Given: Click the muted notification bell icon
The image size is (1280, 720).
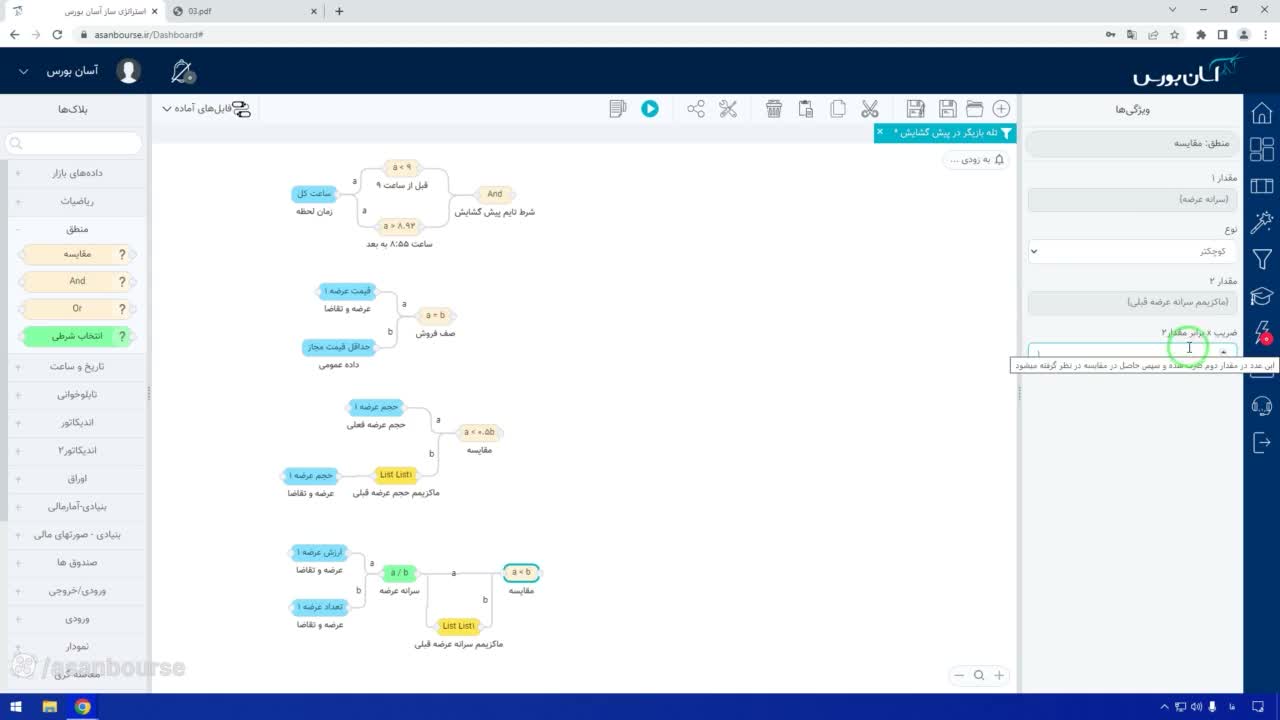Looking at the screenshot, I should 183,72.
